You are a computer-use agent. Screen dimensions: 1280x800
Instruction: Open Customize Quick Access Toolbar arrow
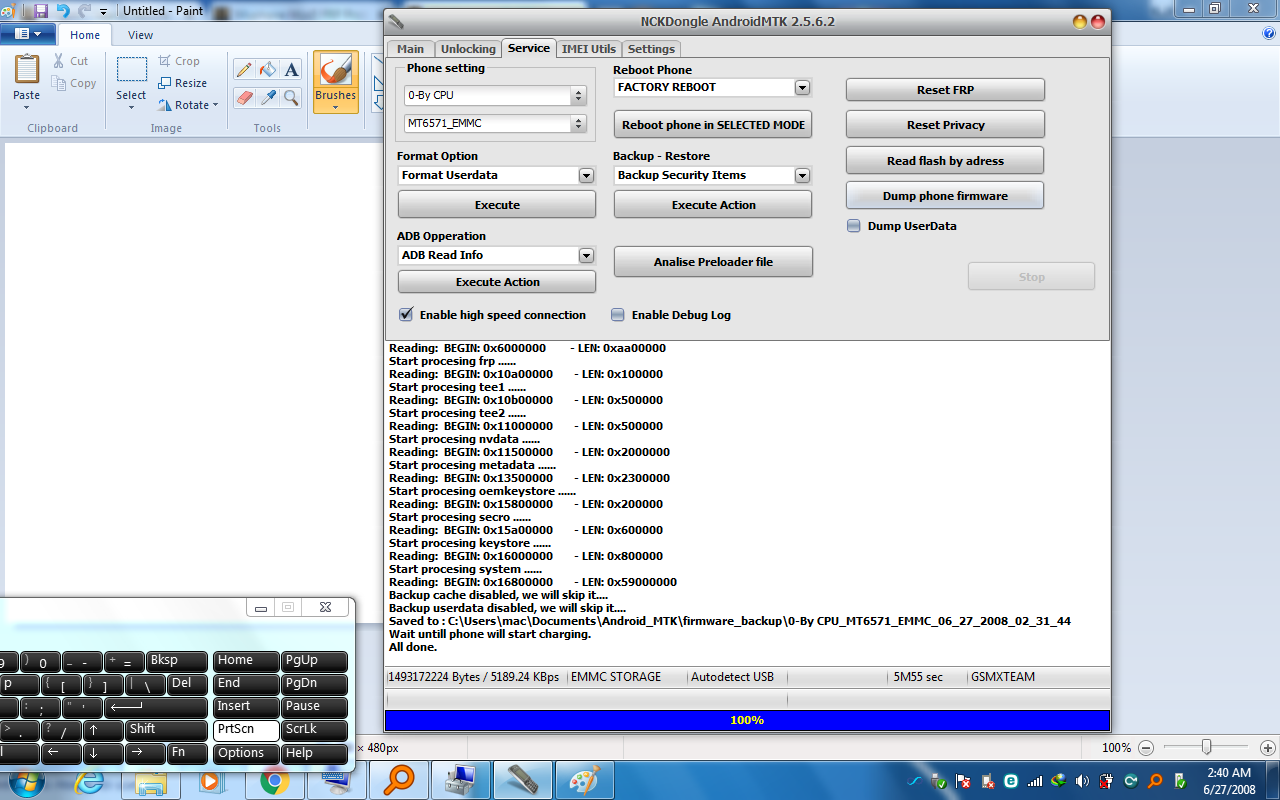tap(104, 12)
